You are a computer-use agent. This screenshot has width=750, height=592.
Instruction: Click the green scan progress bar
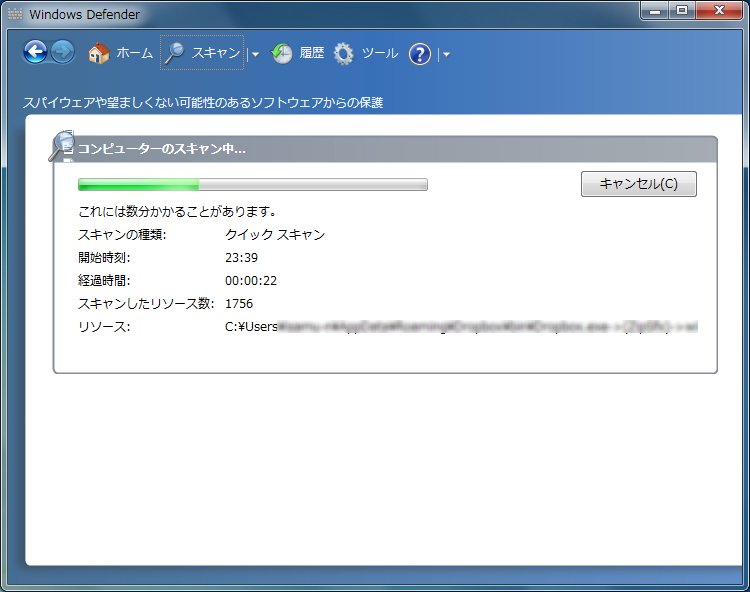coord(253,185)
